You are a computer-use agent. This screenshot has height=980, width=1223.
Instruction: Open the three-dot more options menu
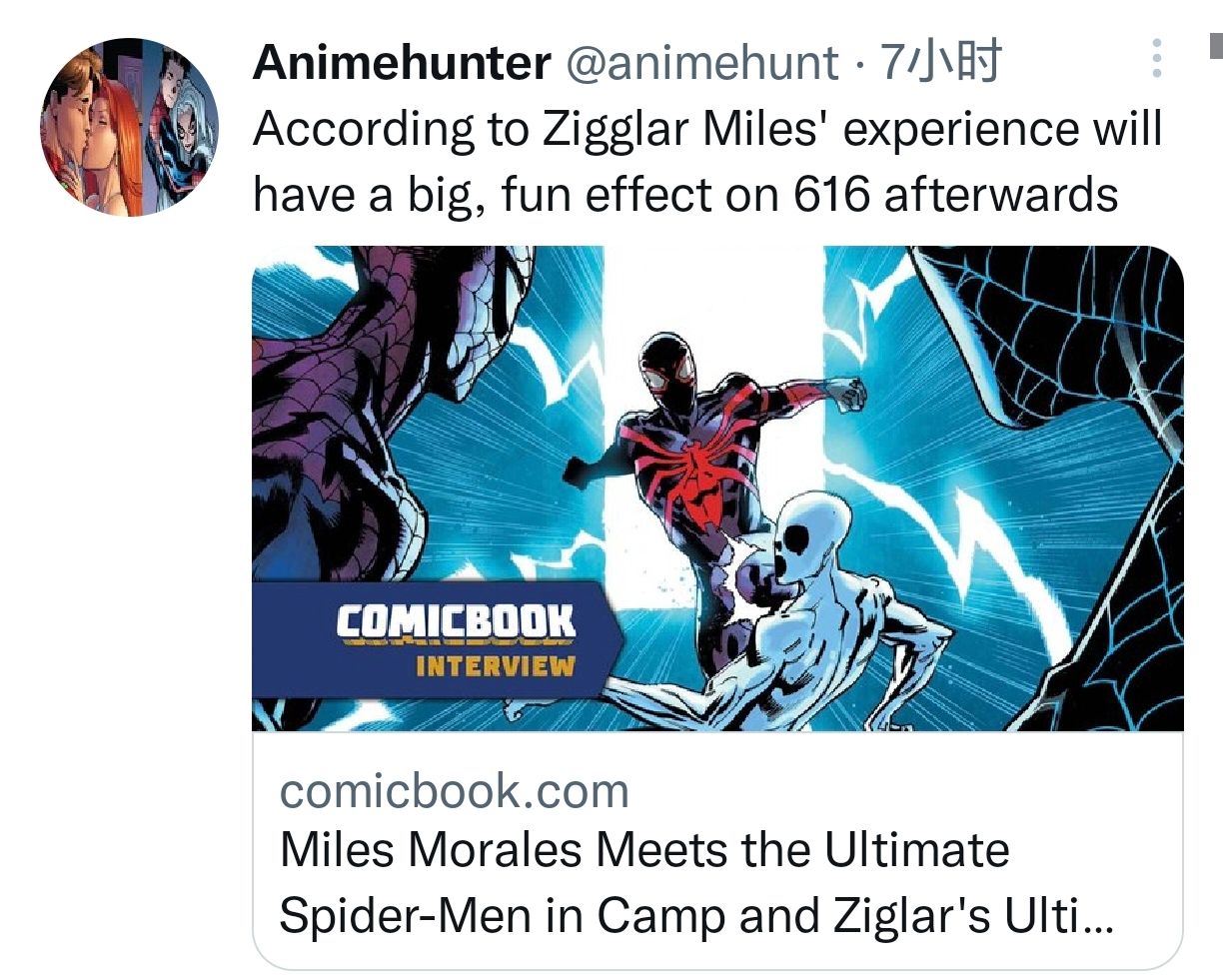(x=1156, y=60)
